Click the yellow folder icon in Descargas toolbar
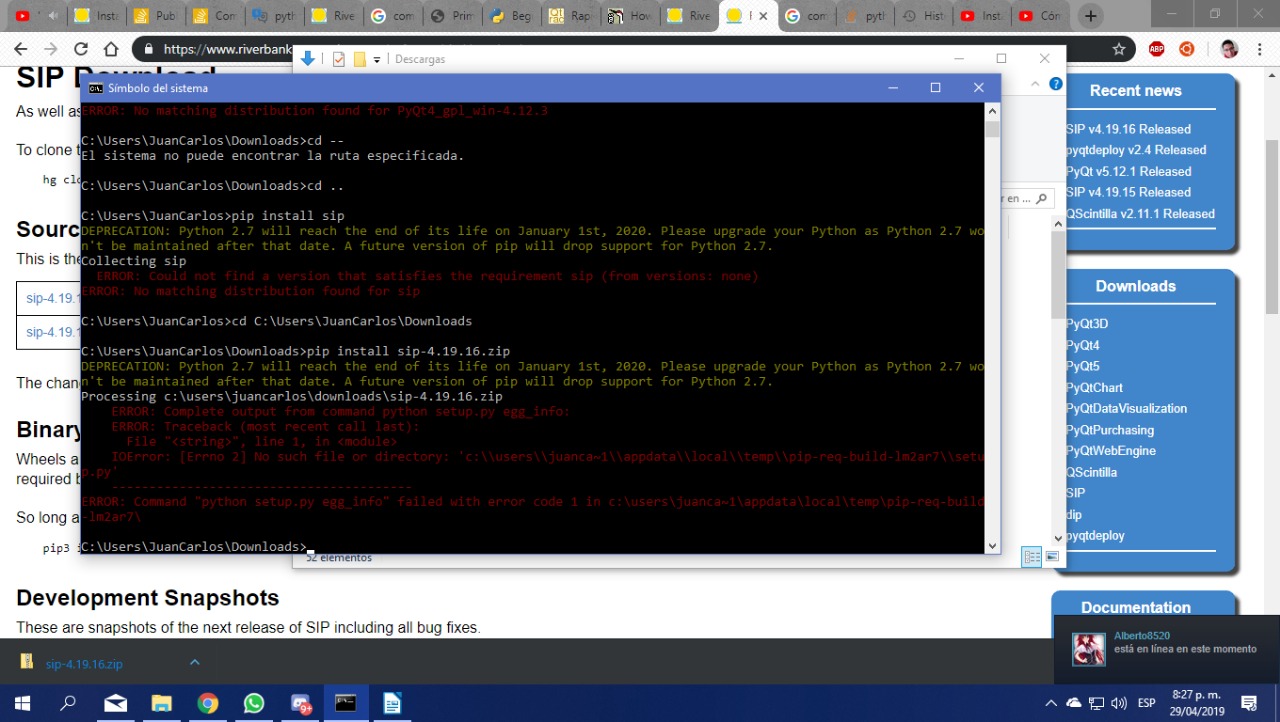 359,59
